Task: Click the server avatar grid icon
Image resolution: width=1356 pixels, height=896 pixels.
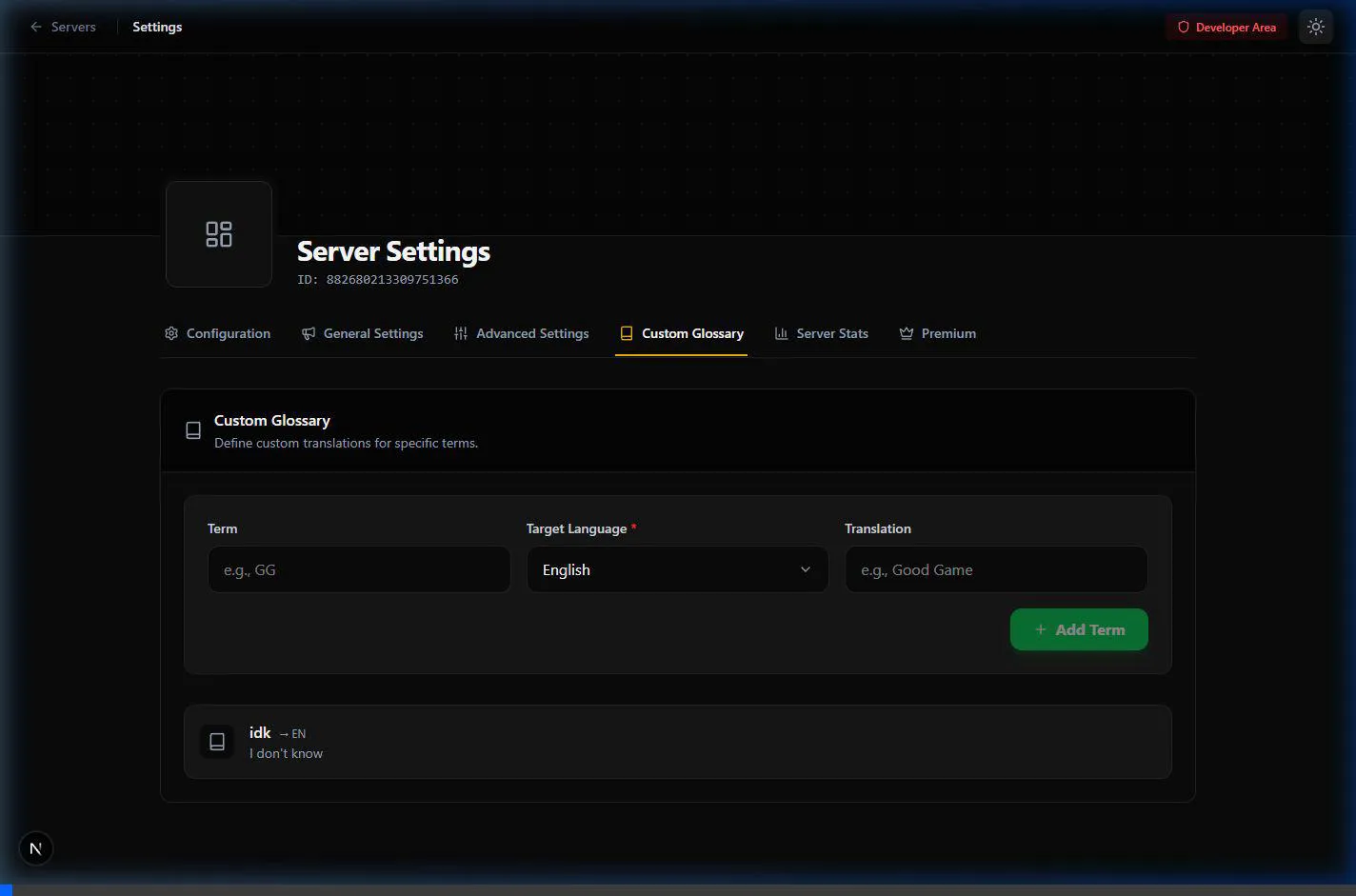Action: [219, 234]
